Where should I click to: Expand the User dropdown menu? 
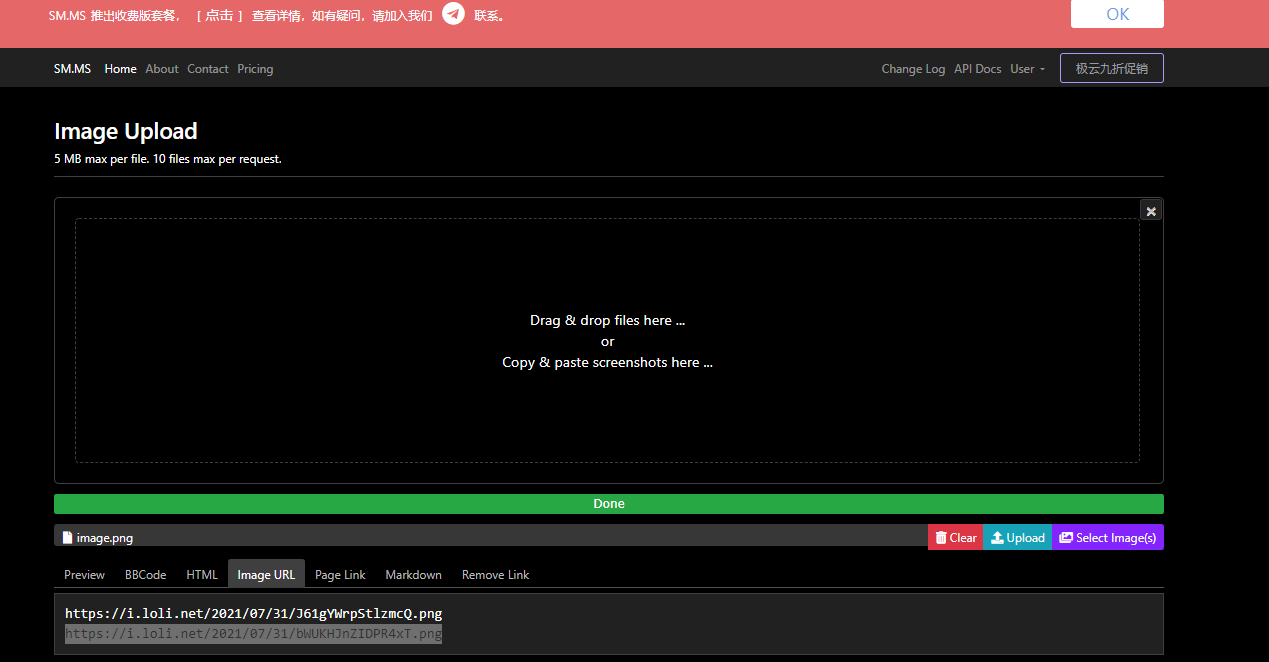pyautogui.click(x=1028, y=69)
